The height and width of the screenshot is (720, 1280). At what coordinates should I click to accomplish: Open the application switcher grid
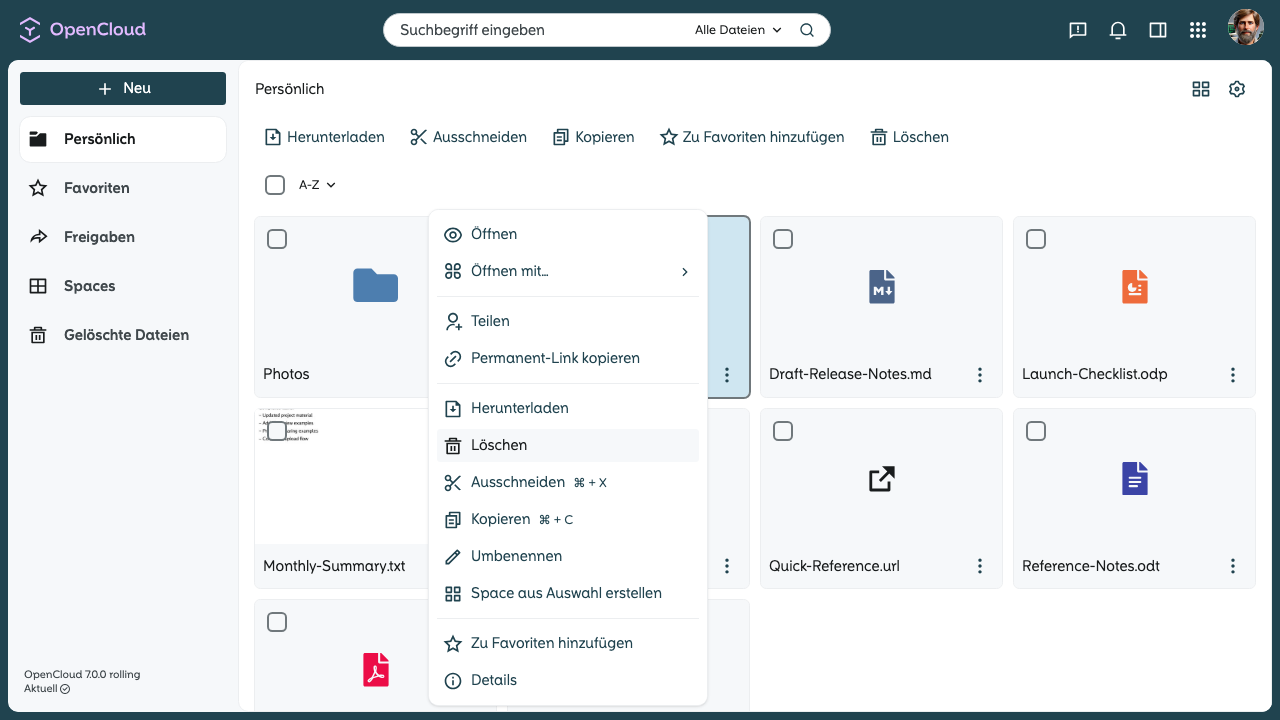[x=1198, y=30]
